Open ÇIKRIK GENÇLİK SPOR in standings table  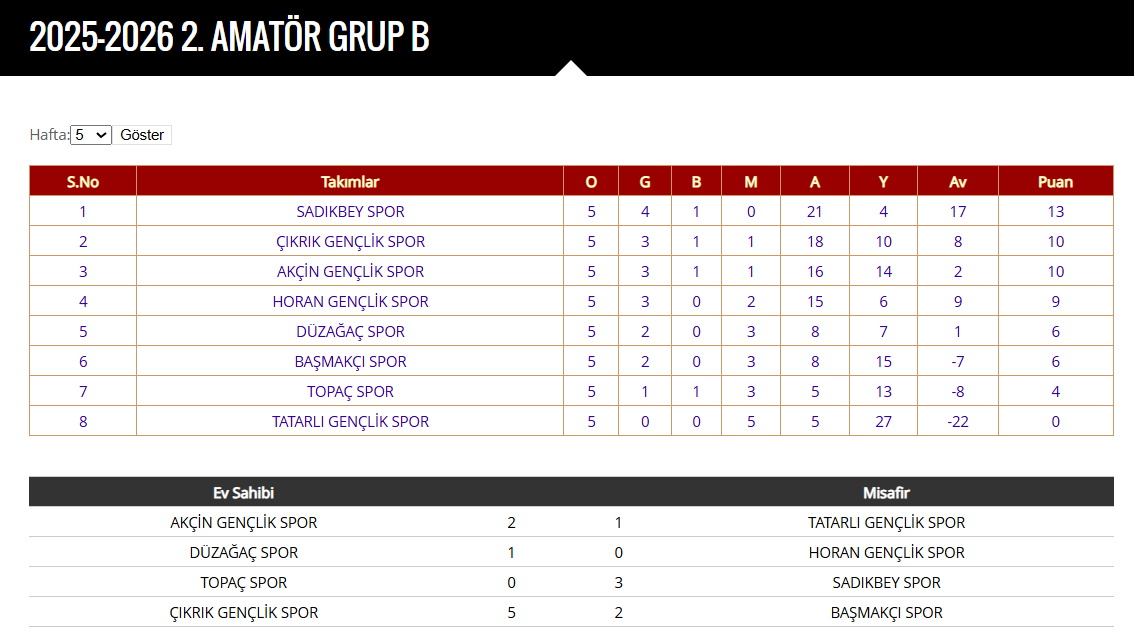tap(350, 242)
